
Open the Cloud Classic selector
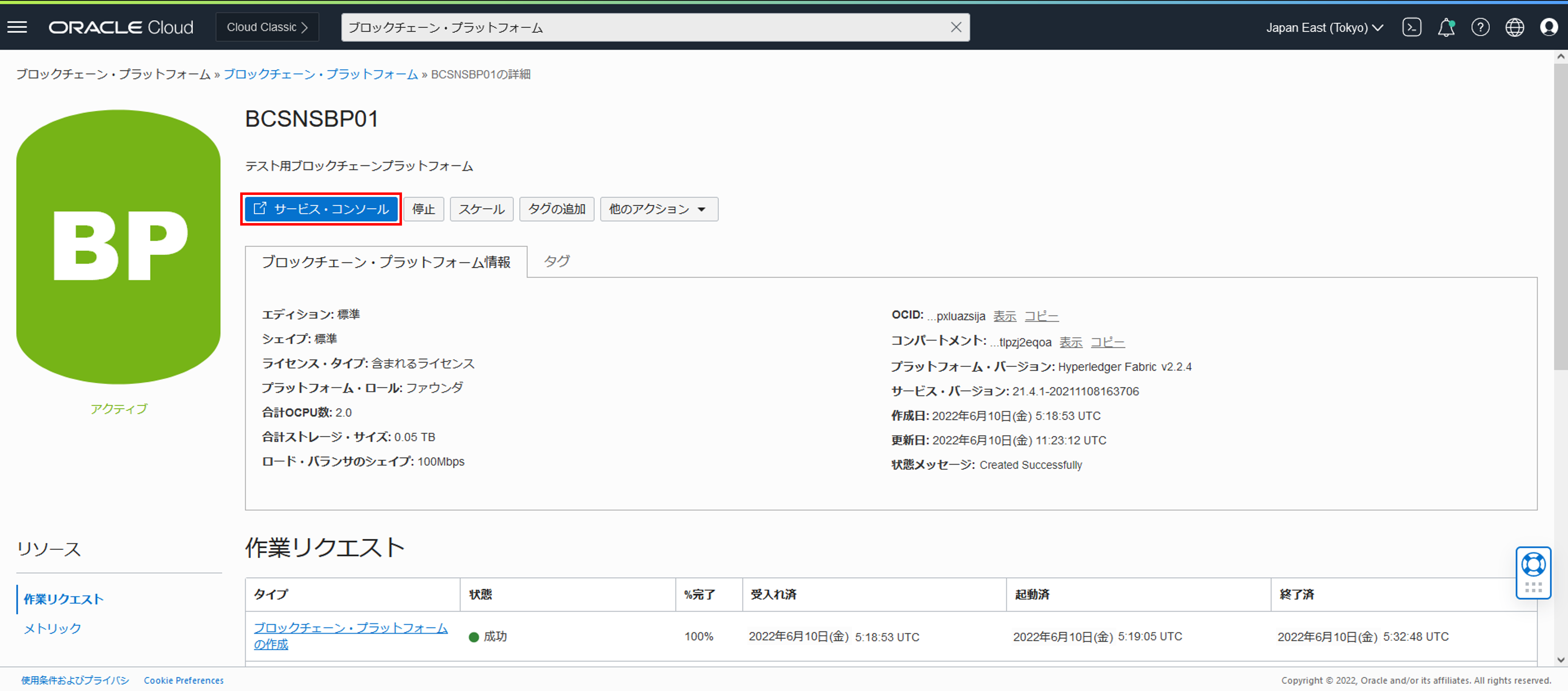click(267, 27)
